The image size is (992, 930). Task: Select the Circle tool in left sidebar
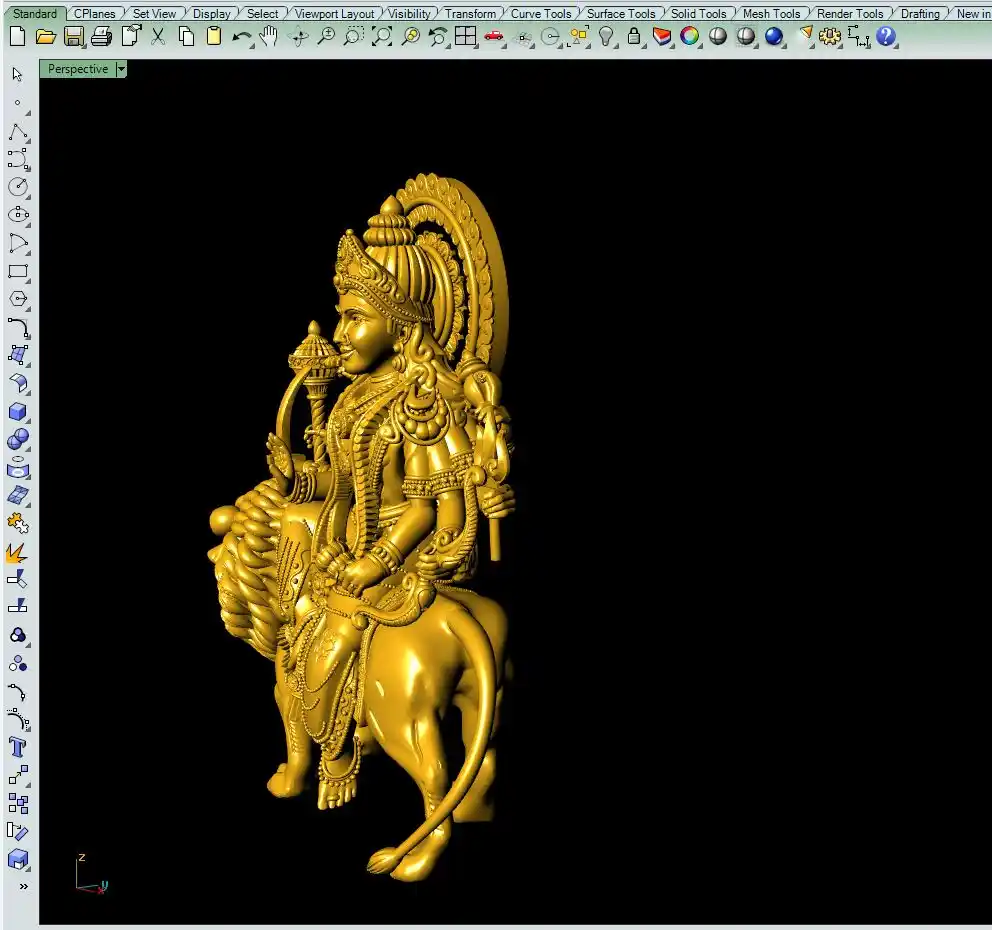(18, 187)
